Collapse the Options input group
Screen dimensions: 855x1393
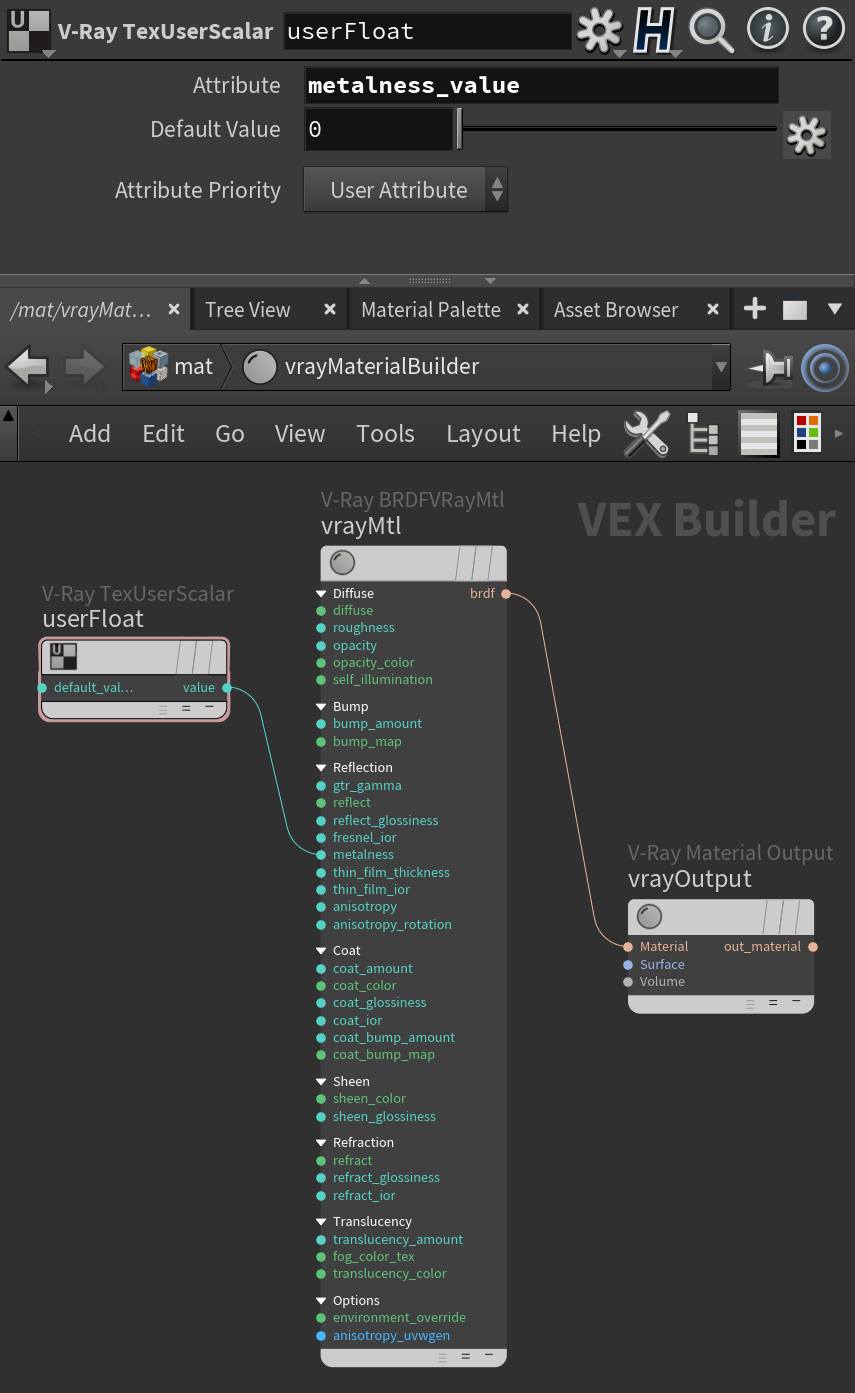(x=322, y=1301)
